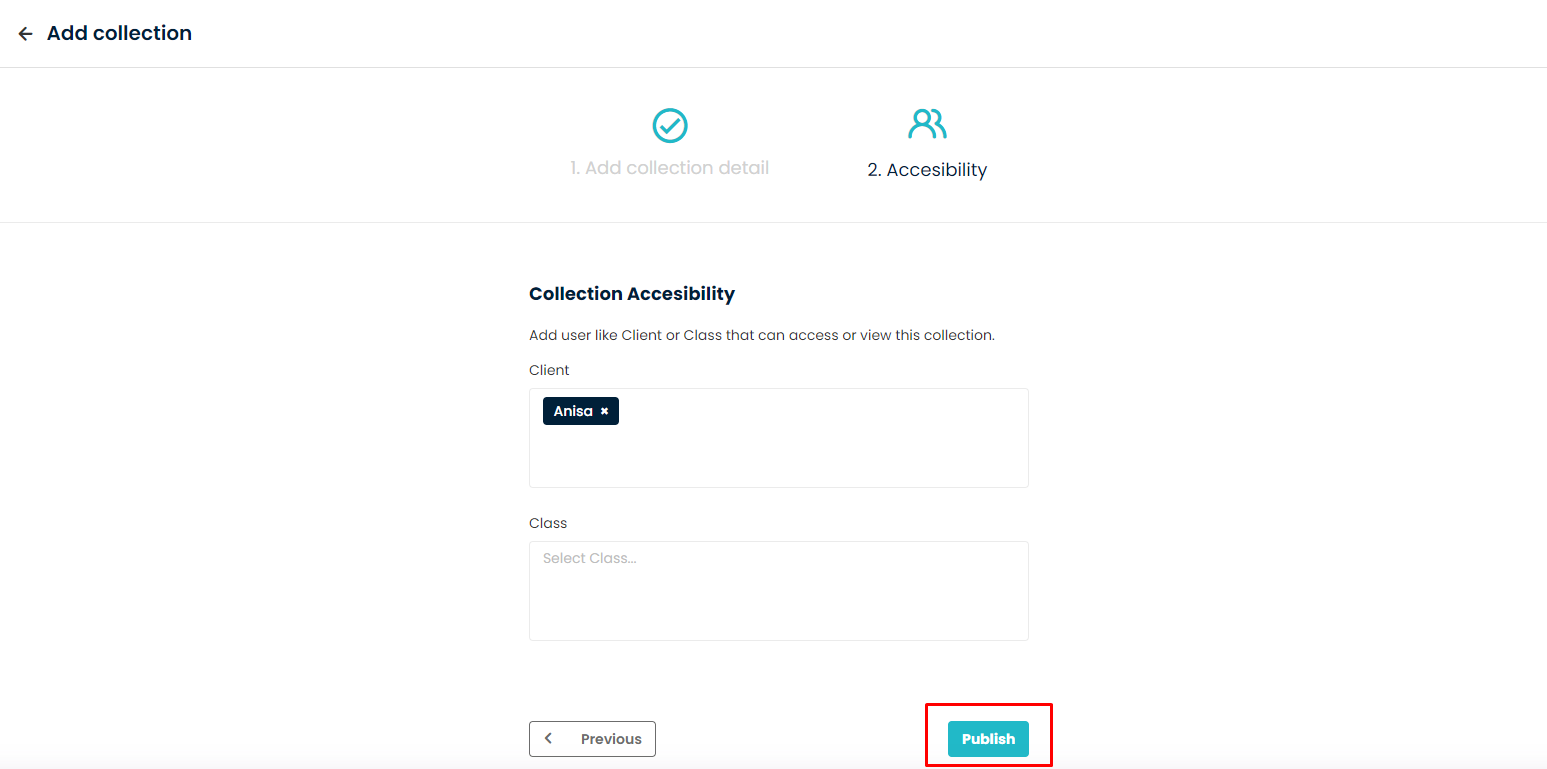
Task: Click the Accesibility users step icon
Action: (927, 124)
